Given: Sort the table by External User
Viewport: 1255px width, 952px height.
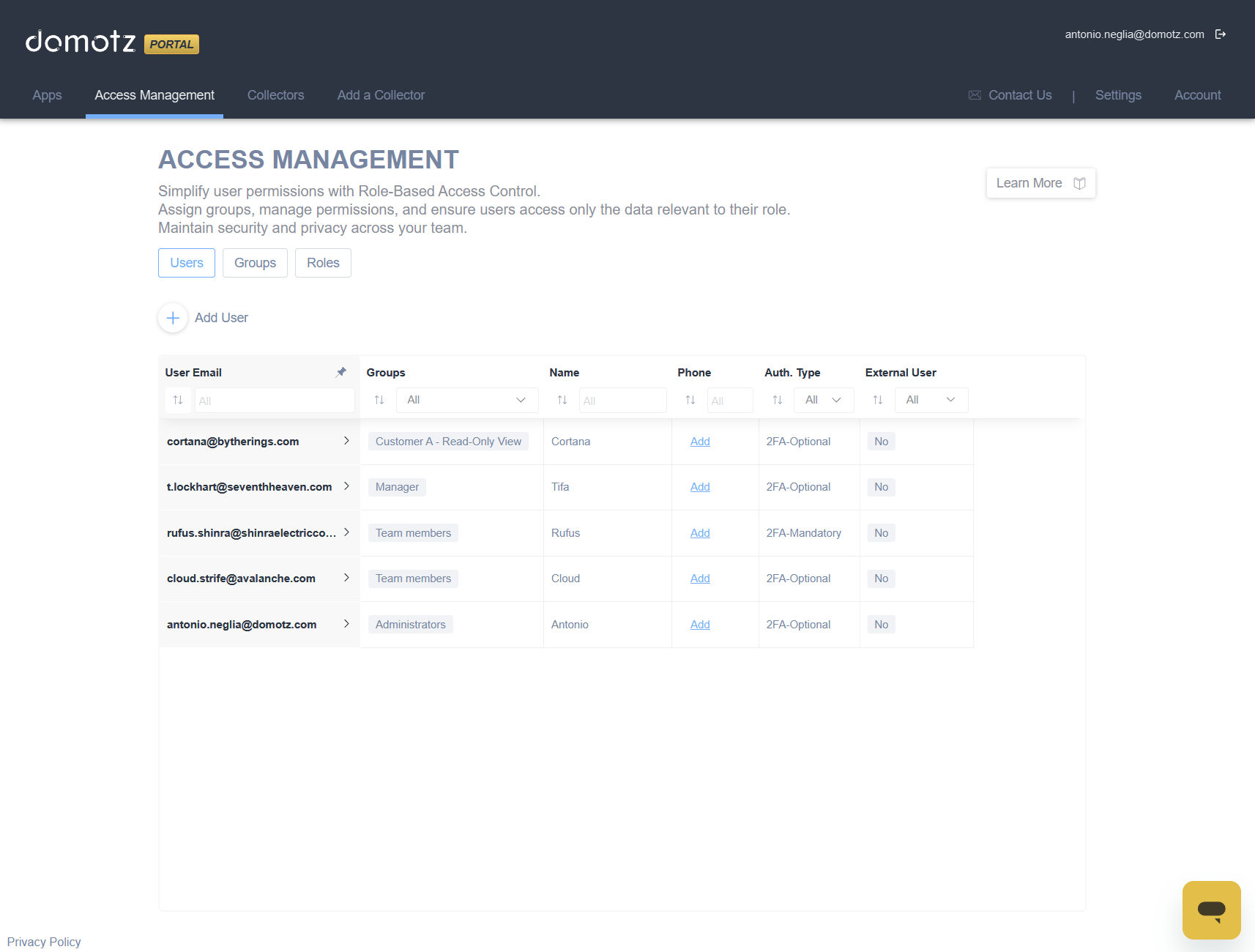Looking at the screenshot, I should tap(878, 400).
